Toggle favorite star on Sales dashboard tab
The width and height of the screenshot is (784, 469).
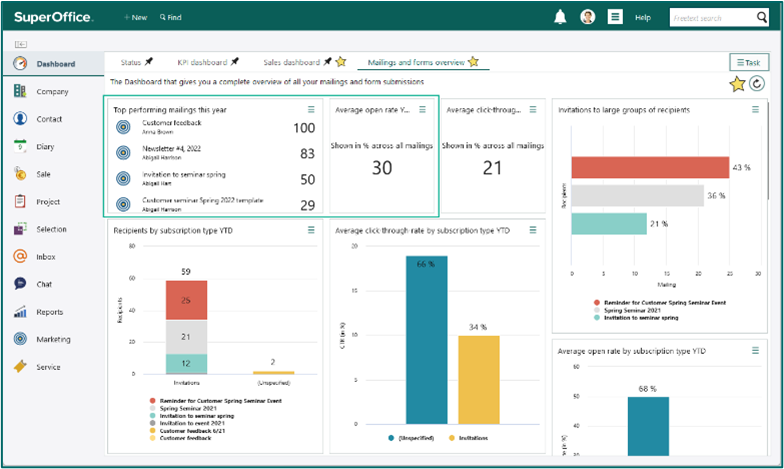click(341, 62)
